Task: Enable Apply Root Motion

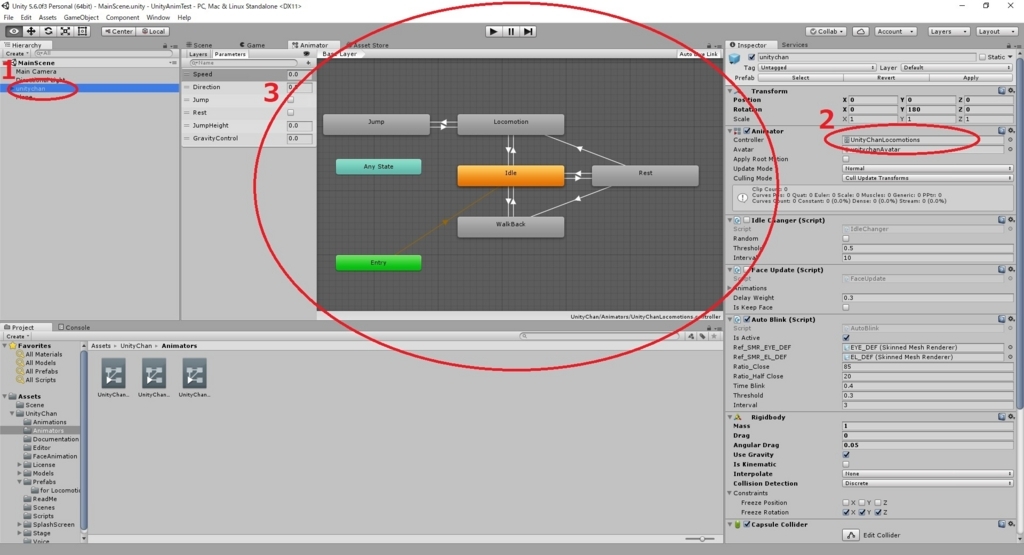Action: click(x=846, y=159)
